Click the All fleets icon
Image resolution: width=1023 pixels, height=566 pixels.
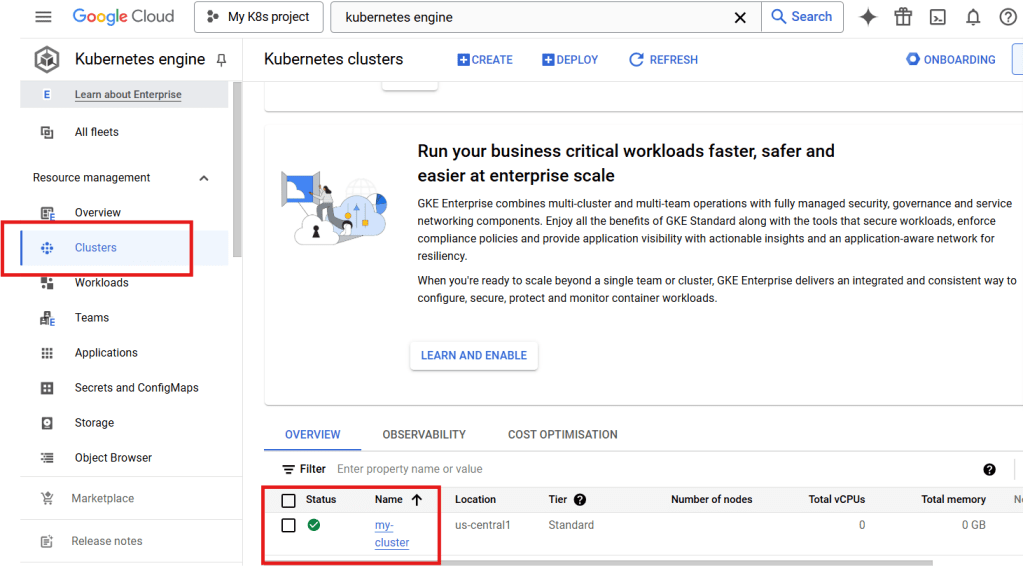click(47, 132)
